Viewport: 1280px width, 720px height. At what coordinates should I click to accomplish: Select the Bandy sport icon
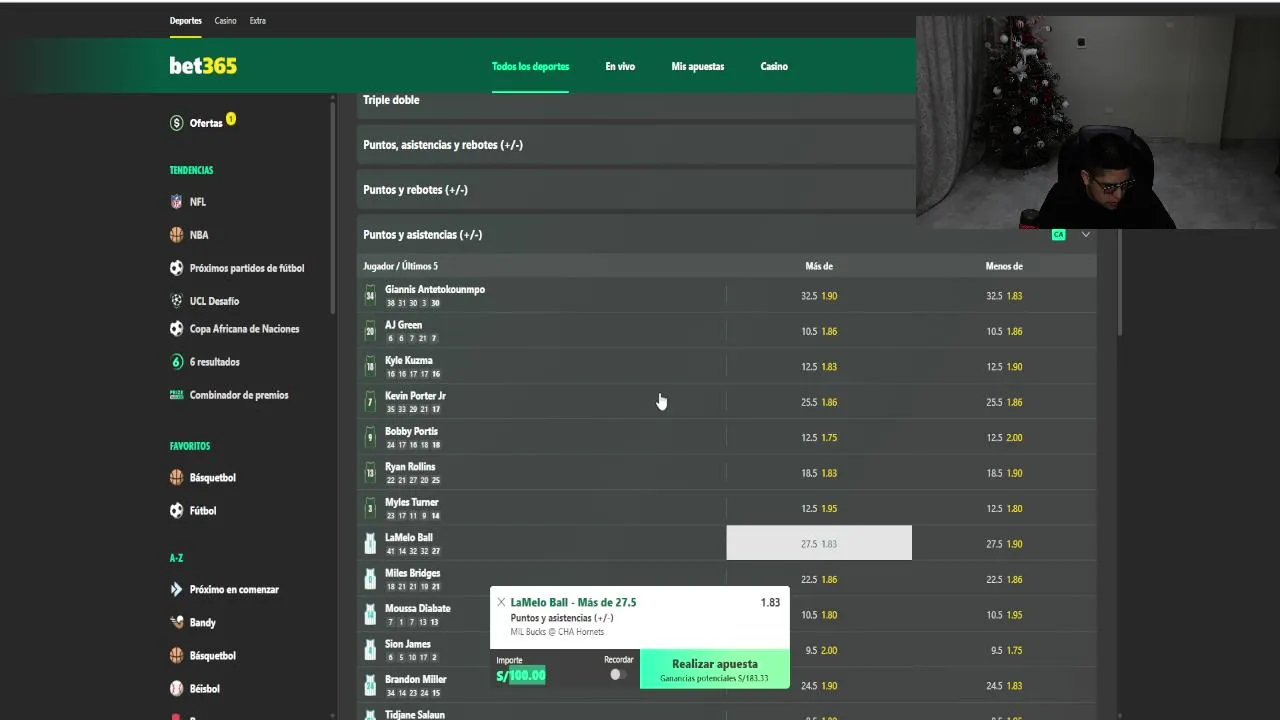tap(177, 623)
